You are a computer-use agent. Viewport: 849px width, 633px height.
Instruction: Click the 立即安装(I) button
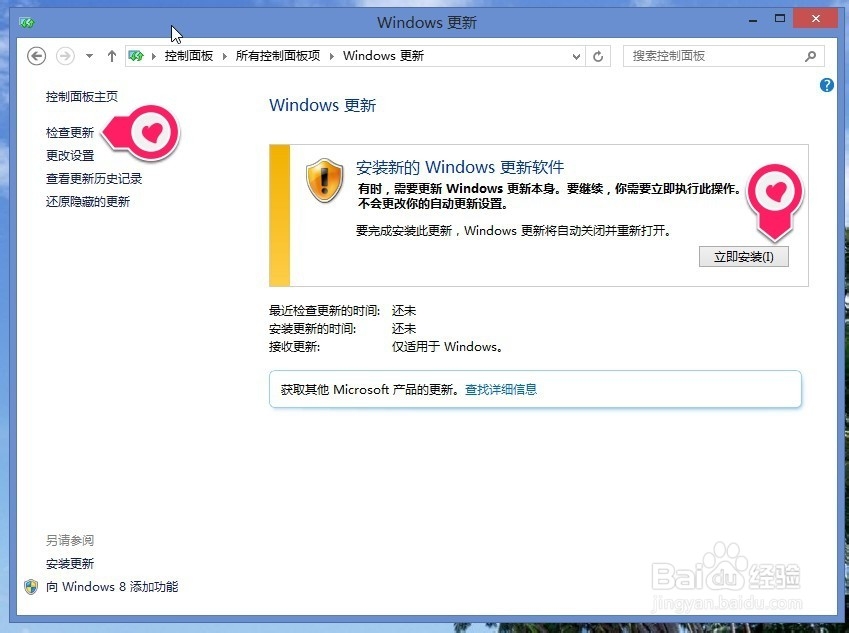(x=743, y=257)
